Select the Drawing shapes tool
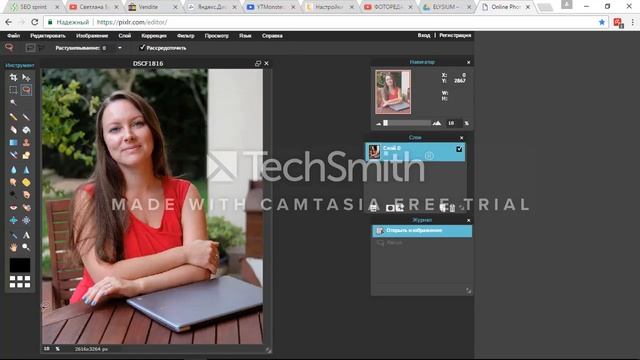The image size is (640, 360). point(26,155)
